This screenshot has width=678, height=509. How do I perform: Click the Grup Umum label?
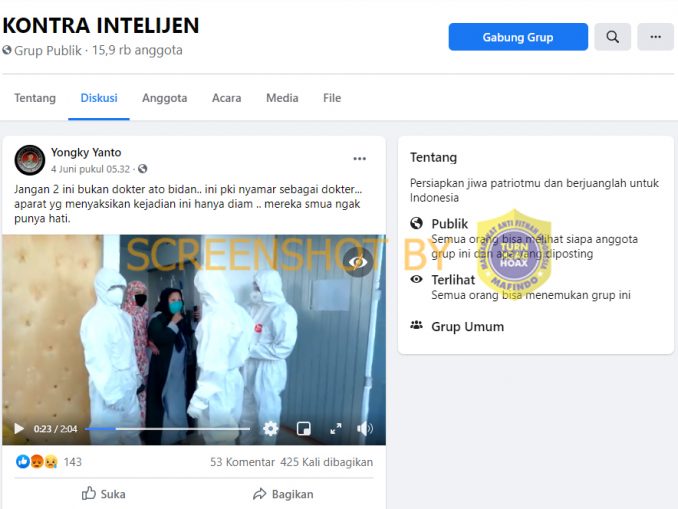(468, 327)
